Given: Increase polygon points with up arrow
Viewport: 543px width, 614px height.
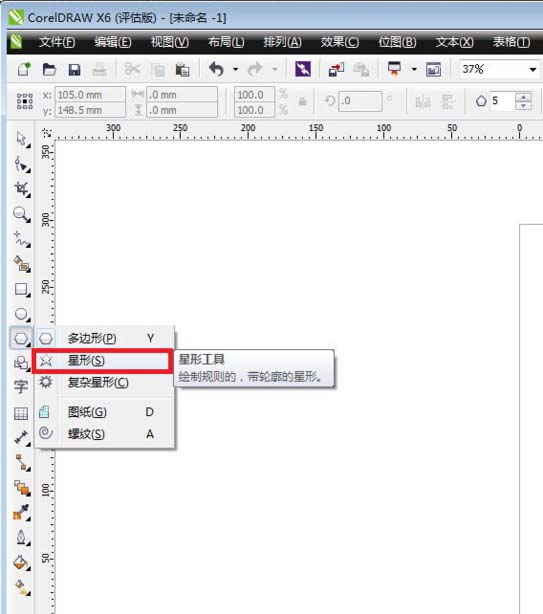Looking at the screenshot, I should click(523, 96).
